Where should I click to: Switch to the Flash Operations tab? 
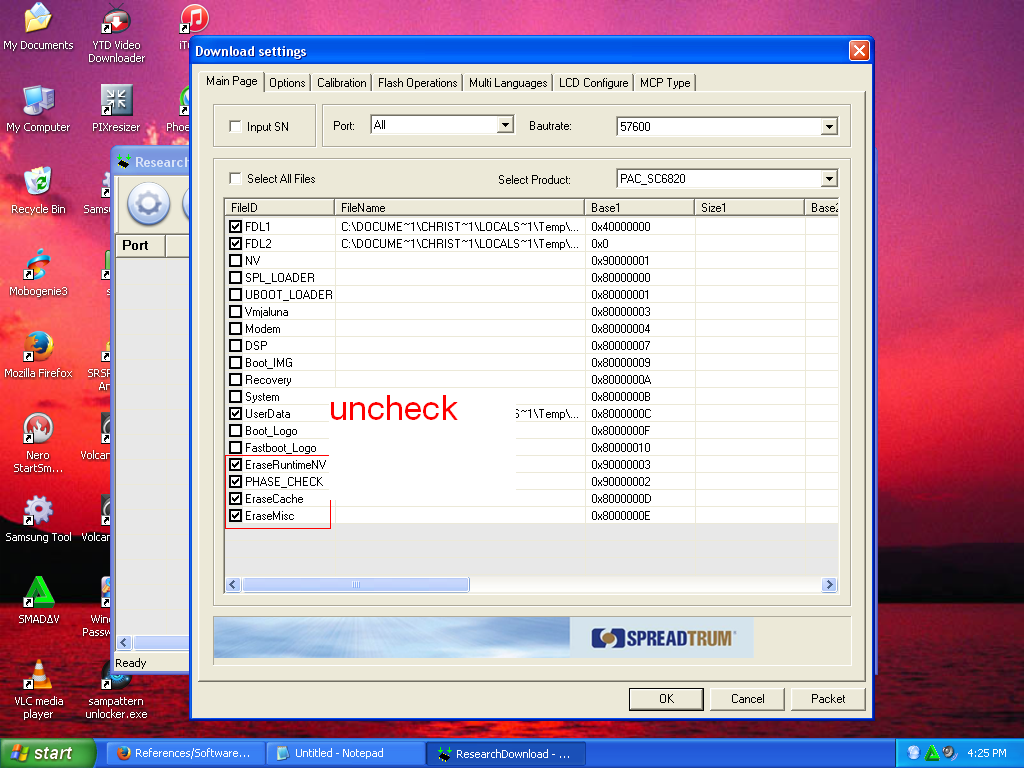[x=417, y=83]
